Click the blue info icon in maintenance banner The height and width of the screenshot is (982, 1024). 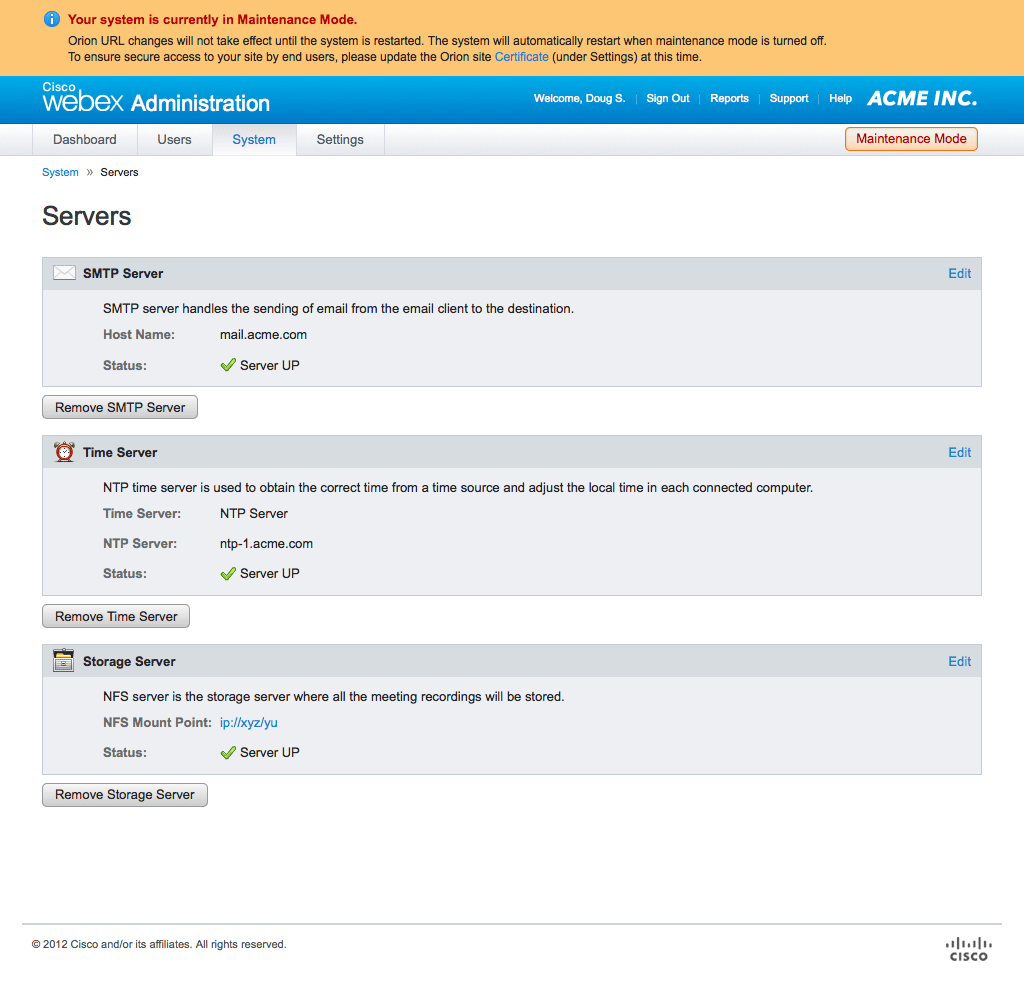click(51, 19)
